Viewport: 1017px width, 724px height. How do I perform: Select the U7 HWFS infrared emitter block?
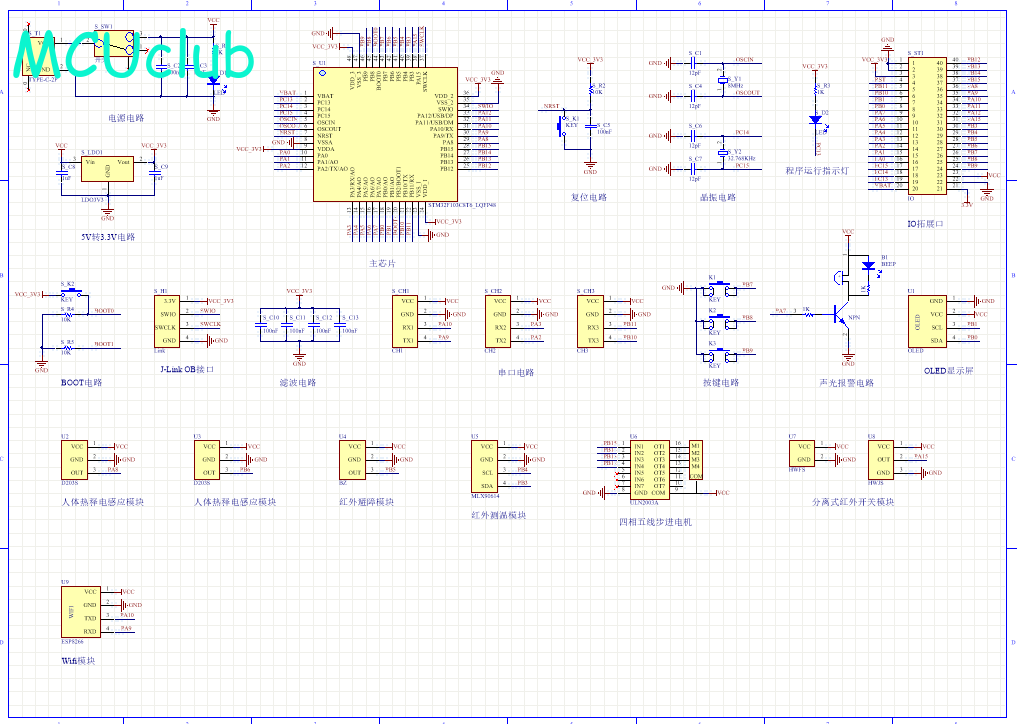802,453
